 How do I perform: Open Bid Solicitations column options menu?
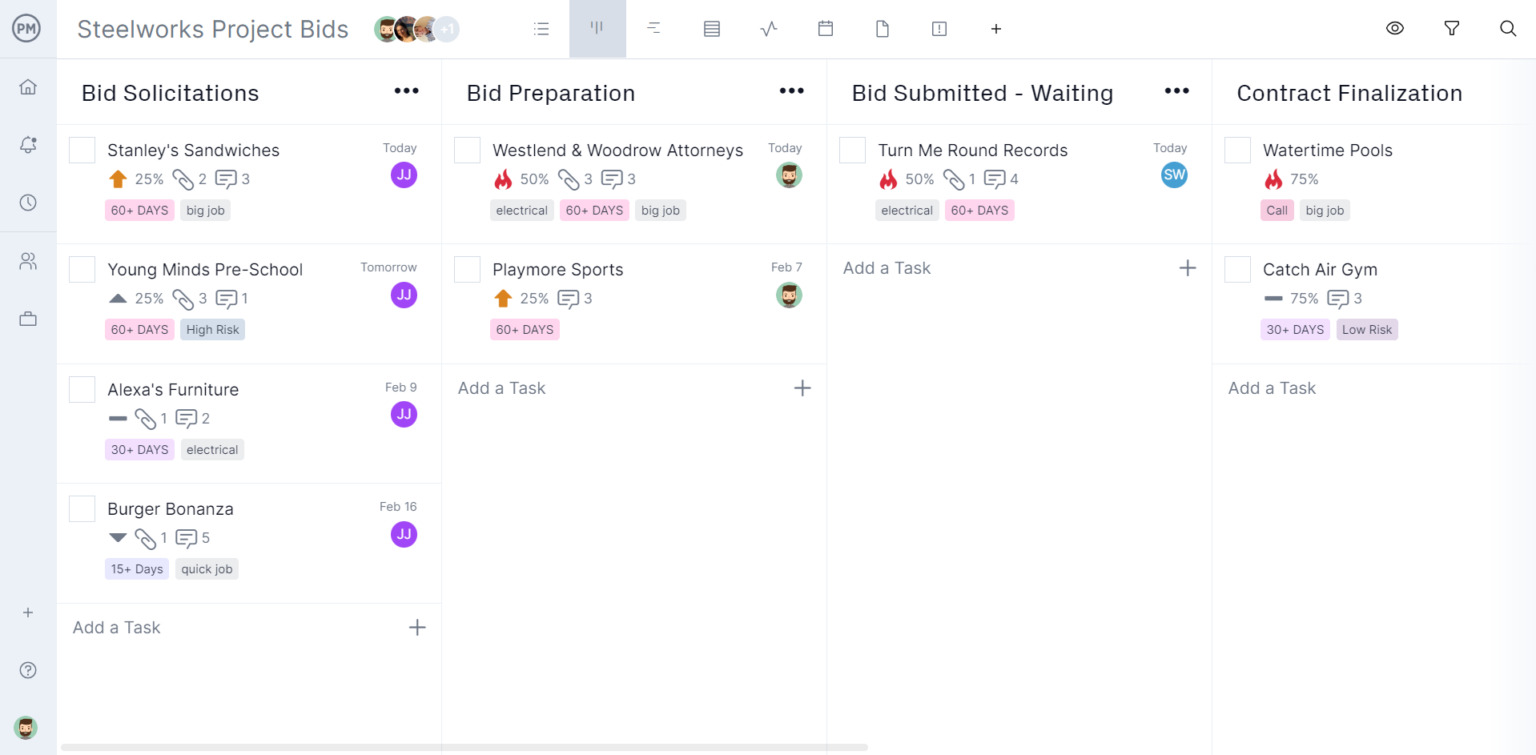406,92
